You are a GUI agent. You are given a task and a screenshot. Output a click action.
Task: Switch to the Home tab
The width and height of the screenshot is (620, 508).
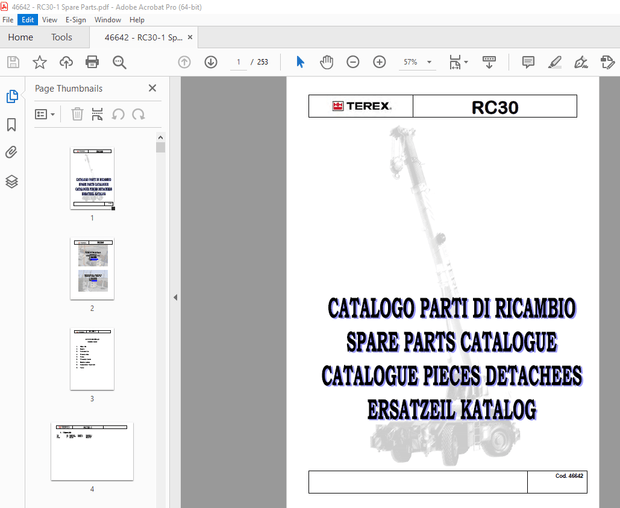point(21,37)
